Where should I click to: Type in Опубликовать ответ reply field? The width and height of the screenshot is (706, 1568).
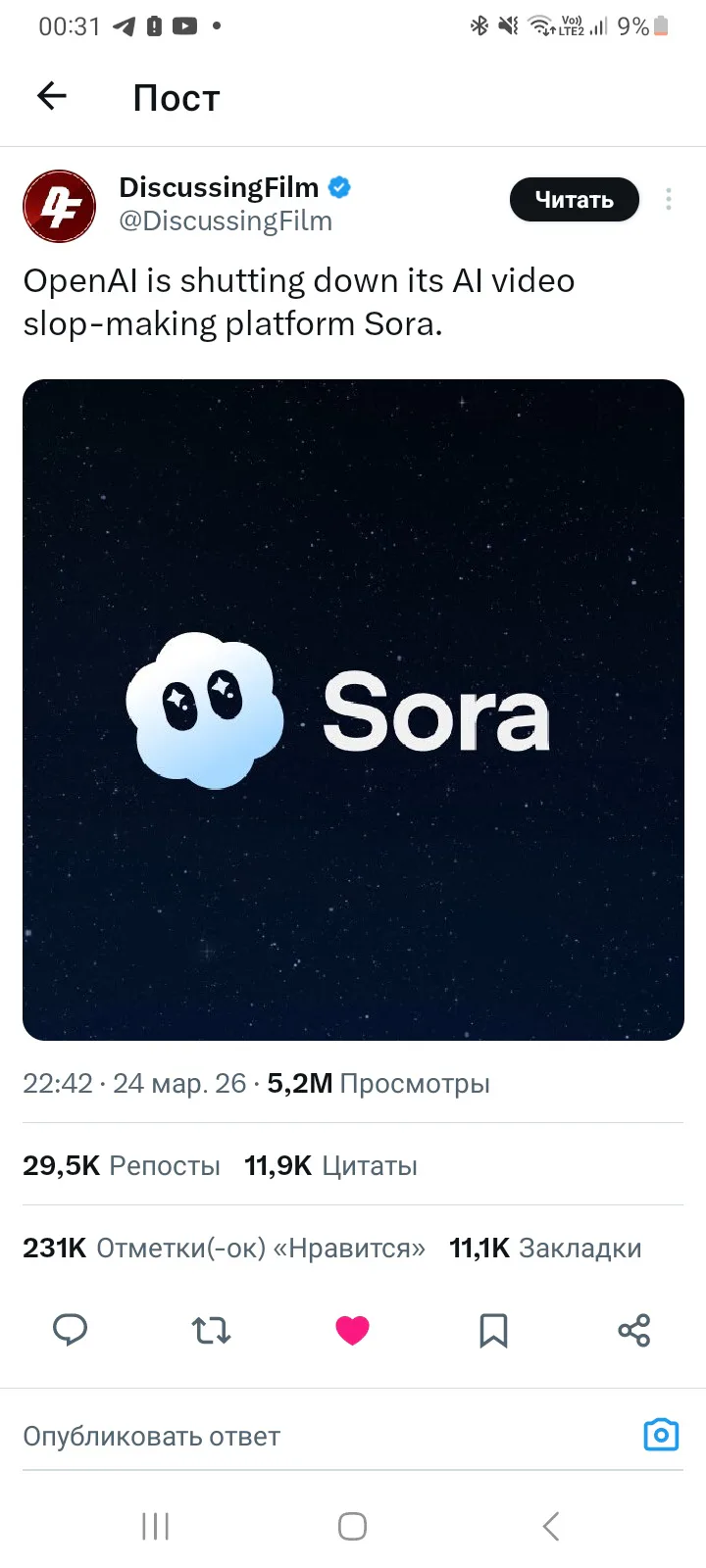(x=294, y=1437)
